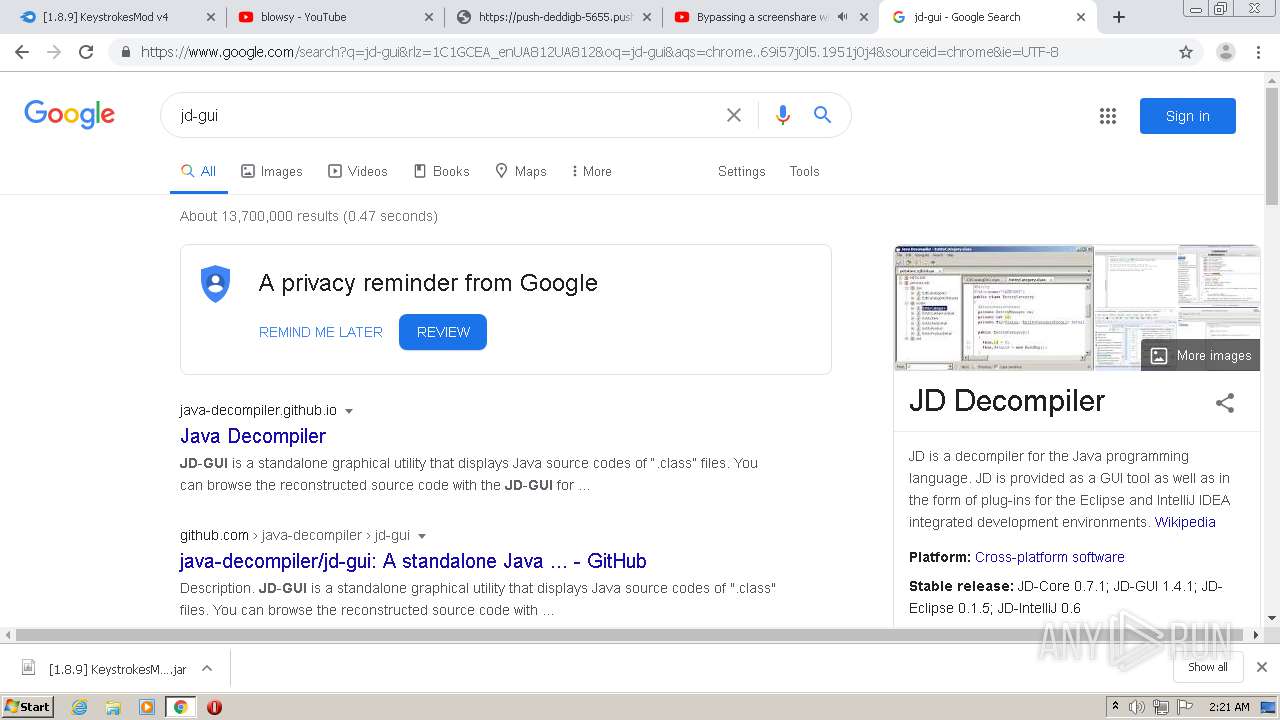
Task: Click network icon in system tray
Action: [x=1161, y=707]
